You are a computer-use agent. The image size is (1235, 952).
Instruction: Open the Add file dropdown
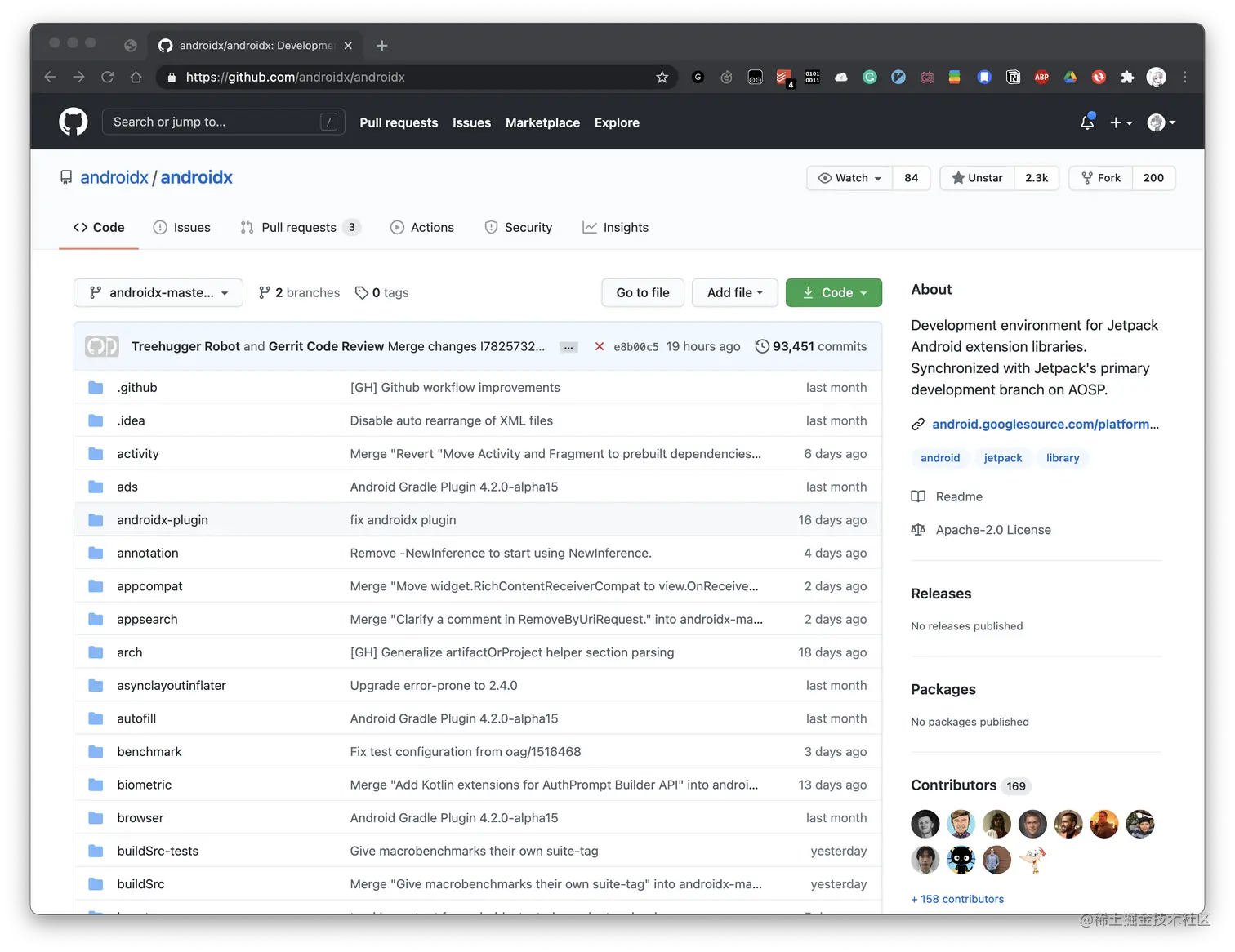(x=735, y=292)
